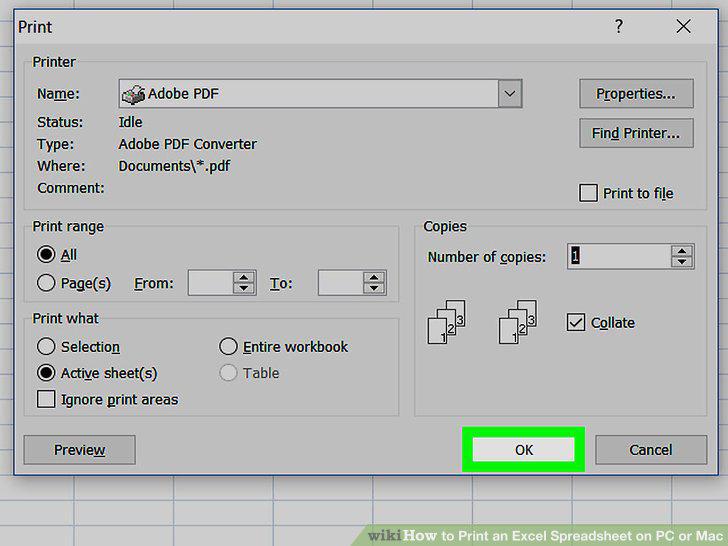Close the Print dialog with X

coord(683,26)
